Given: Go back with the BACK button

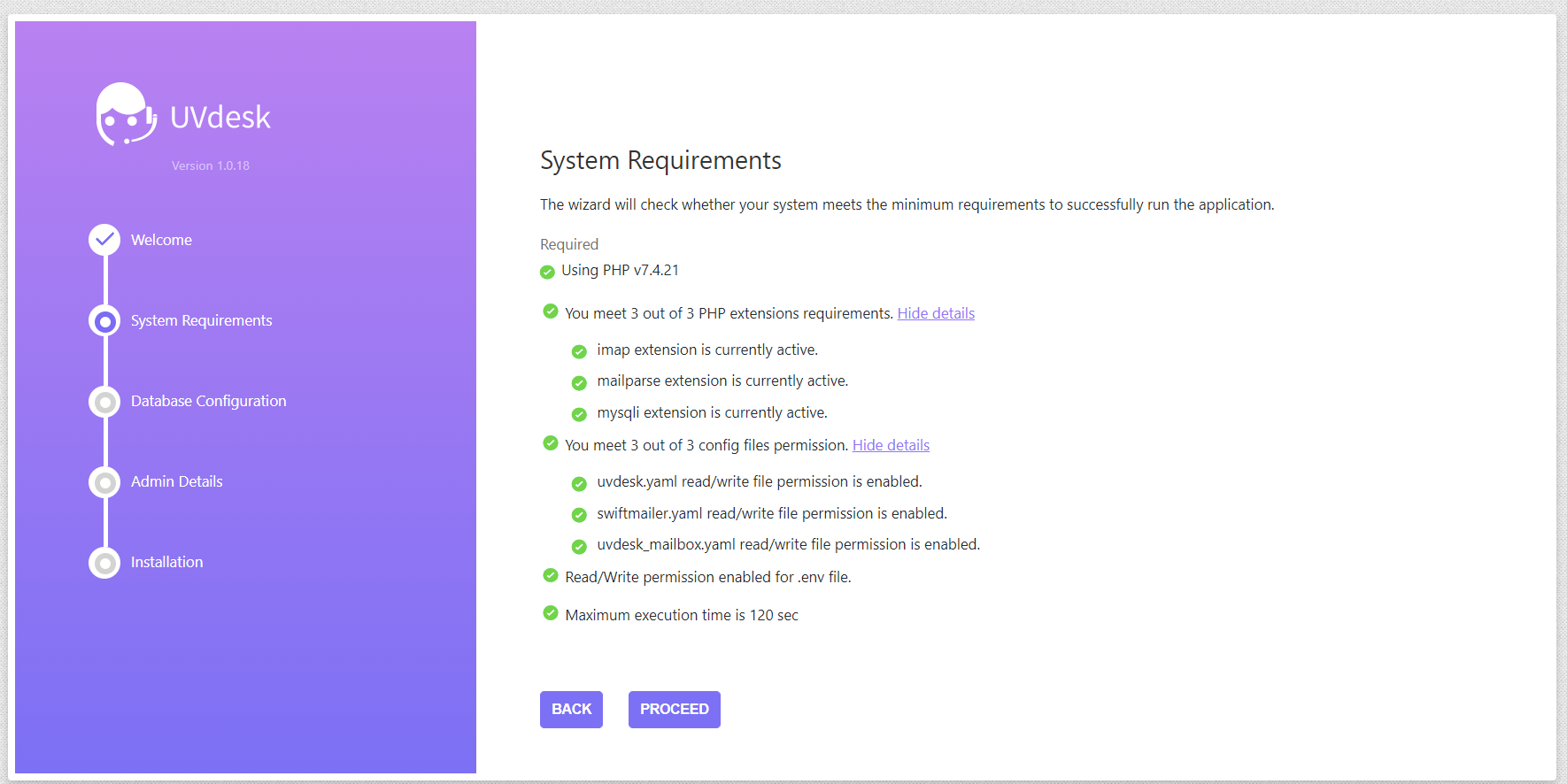Looking at the screenshot, I should [x=571, y=710].
